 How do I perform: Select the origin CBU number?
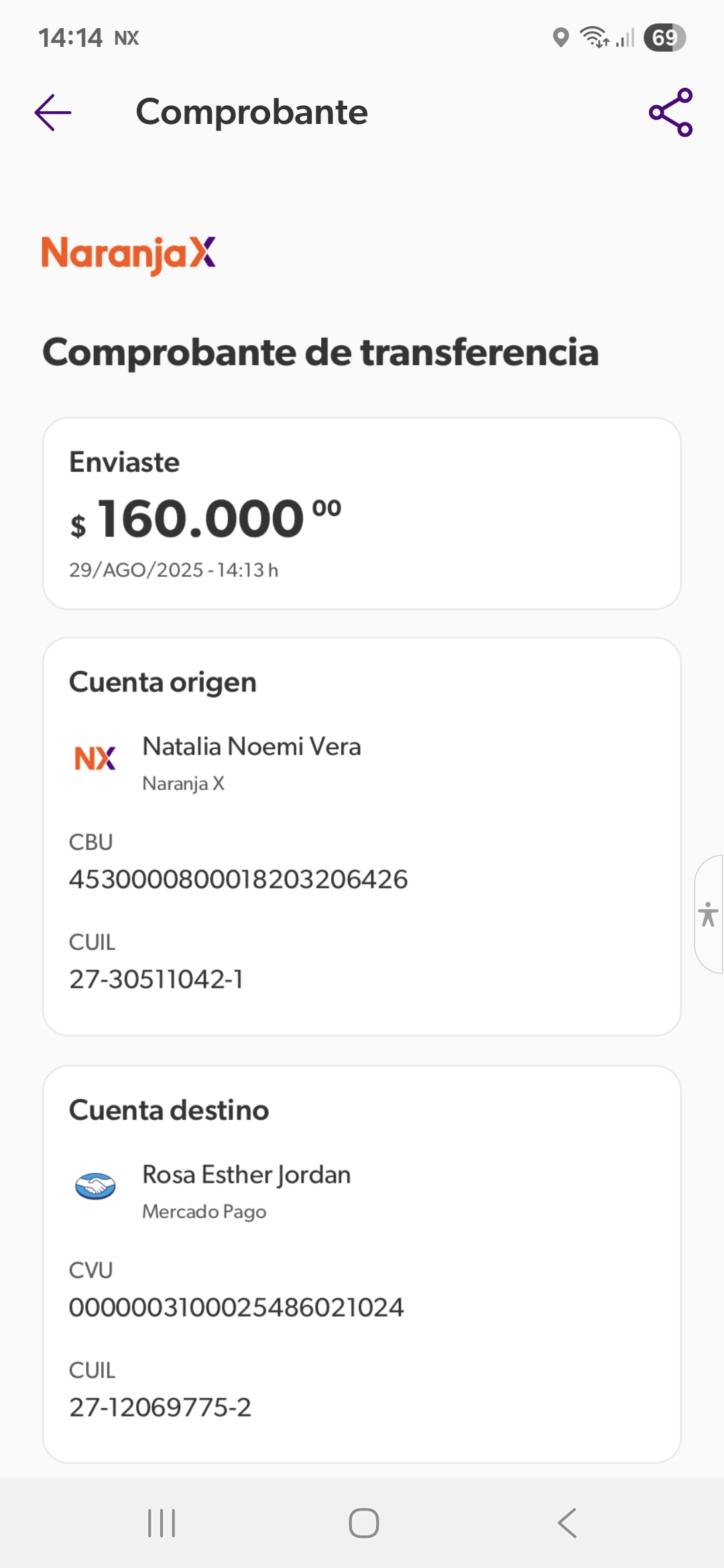(238, 879)
